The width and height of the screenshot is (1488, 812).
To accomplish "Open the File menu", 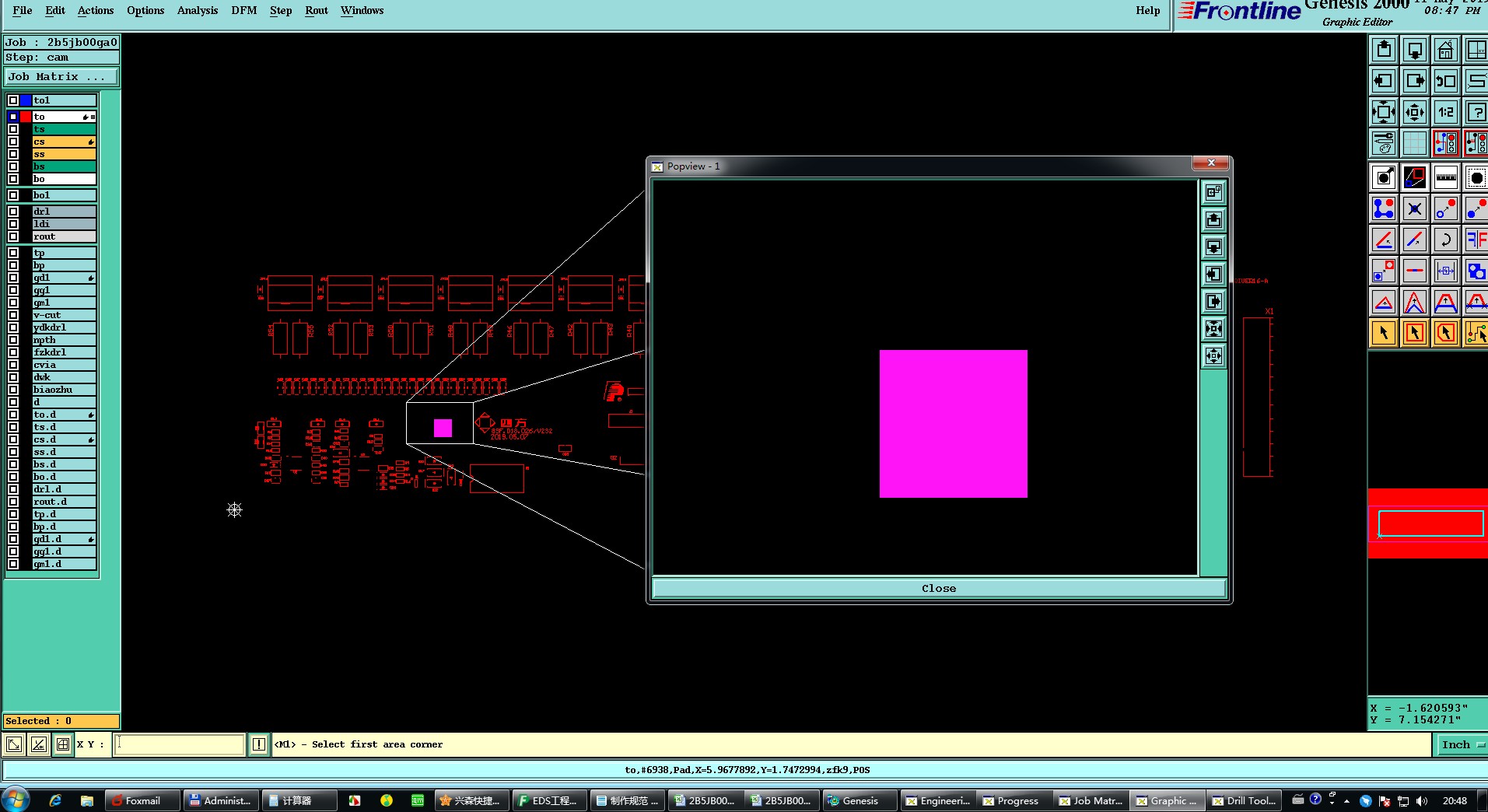I will pos(23,10).
